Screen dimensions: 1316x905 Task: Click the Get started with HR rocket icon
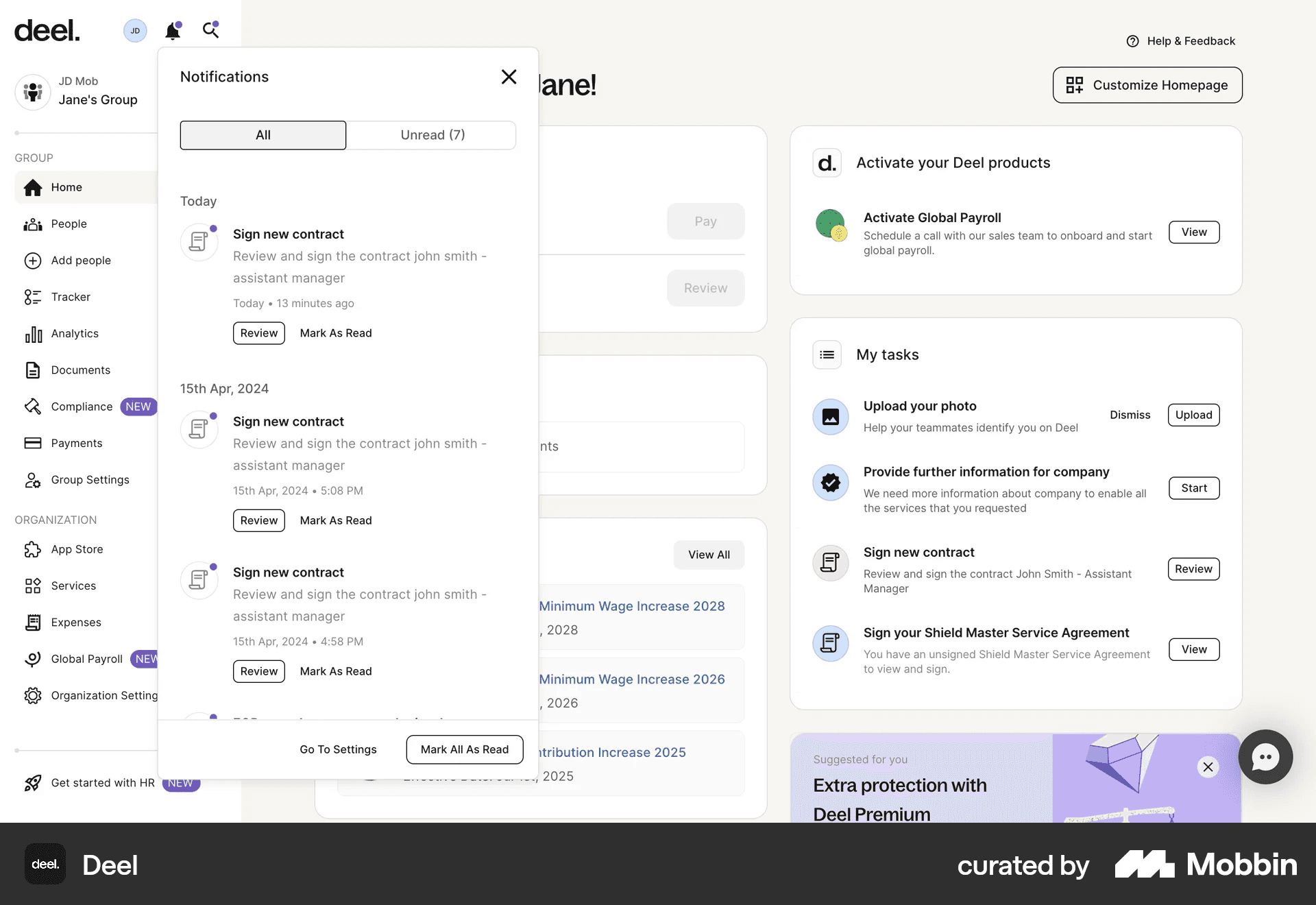[x=33, y=783]
